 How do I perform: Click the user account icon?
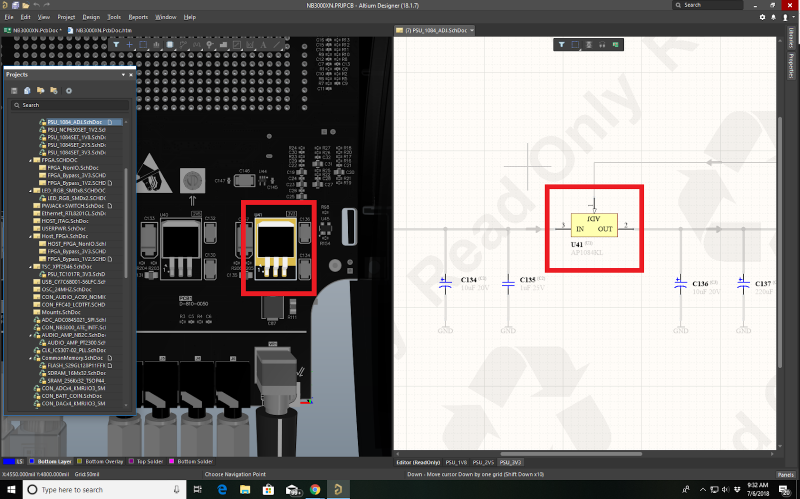click(x=787, y=17)
